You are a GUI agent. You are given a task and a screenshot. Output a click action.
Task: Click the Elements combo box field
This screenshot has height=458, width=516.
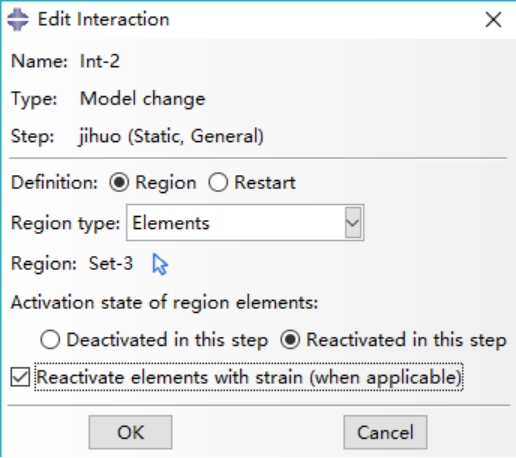tap(245, 223)
